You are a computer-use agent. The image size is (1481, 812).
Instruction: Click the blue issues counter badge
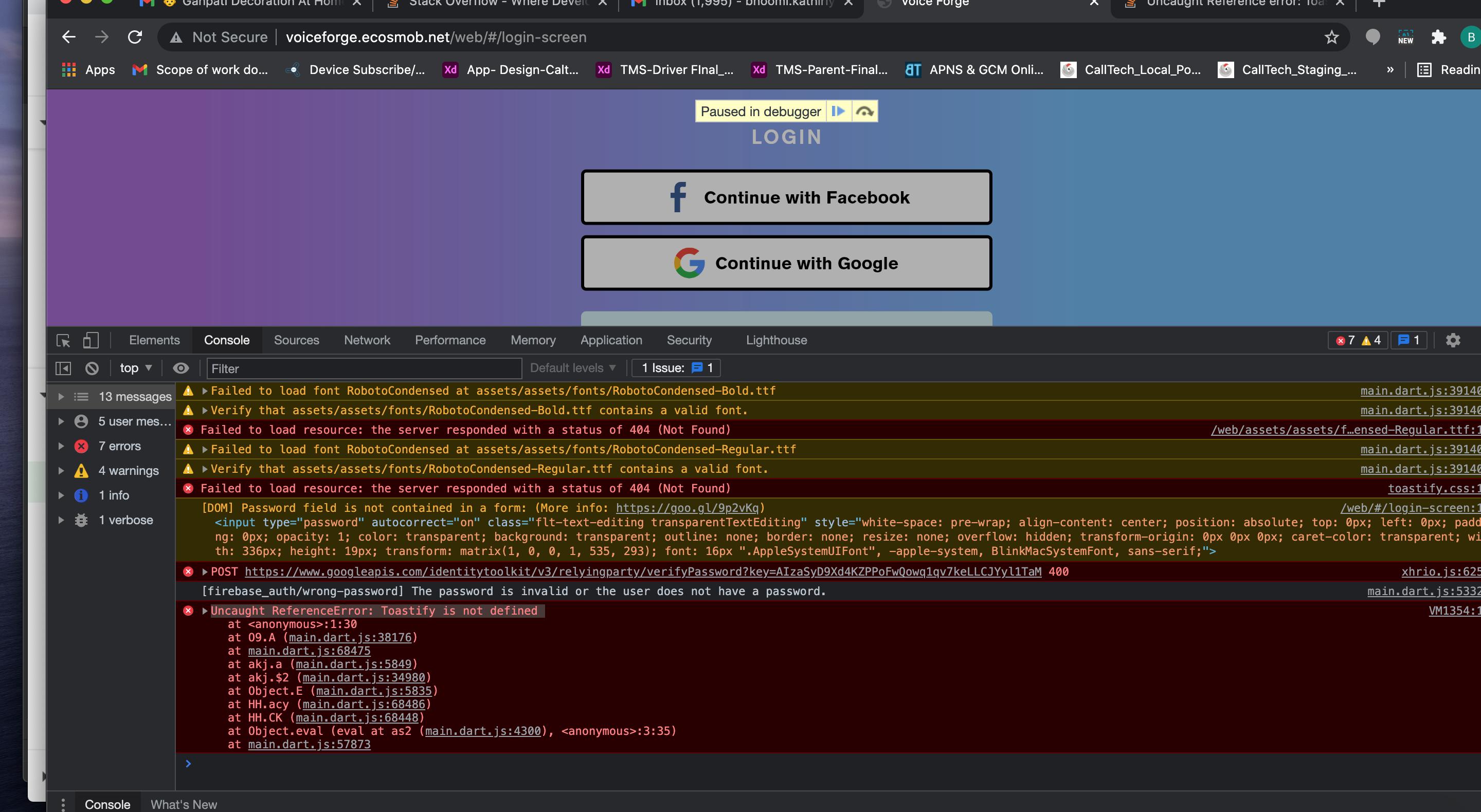(1408, 340)
